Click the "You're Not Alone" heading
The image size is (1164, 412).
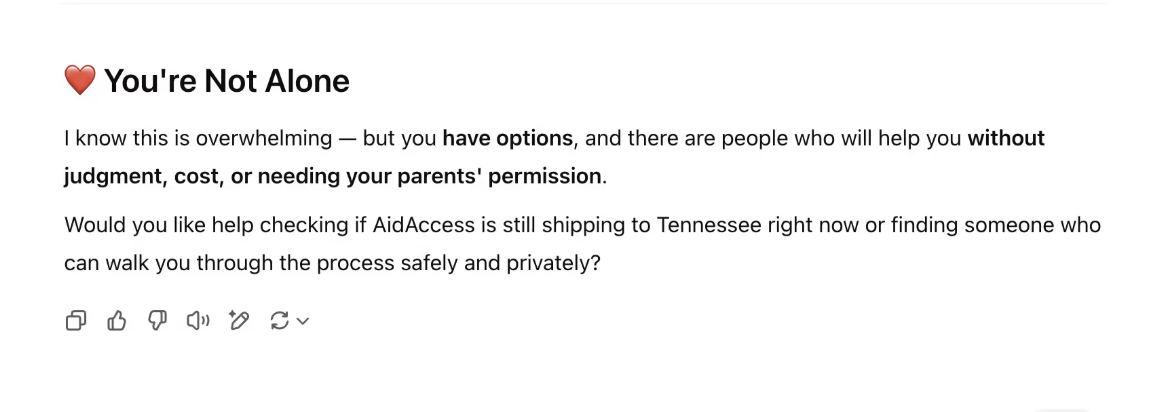227,81
